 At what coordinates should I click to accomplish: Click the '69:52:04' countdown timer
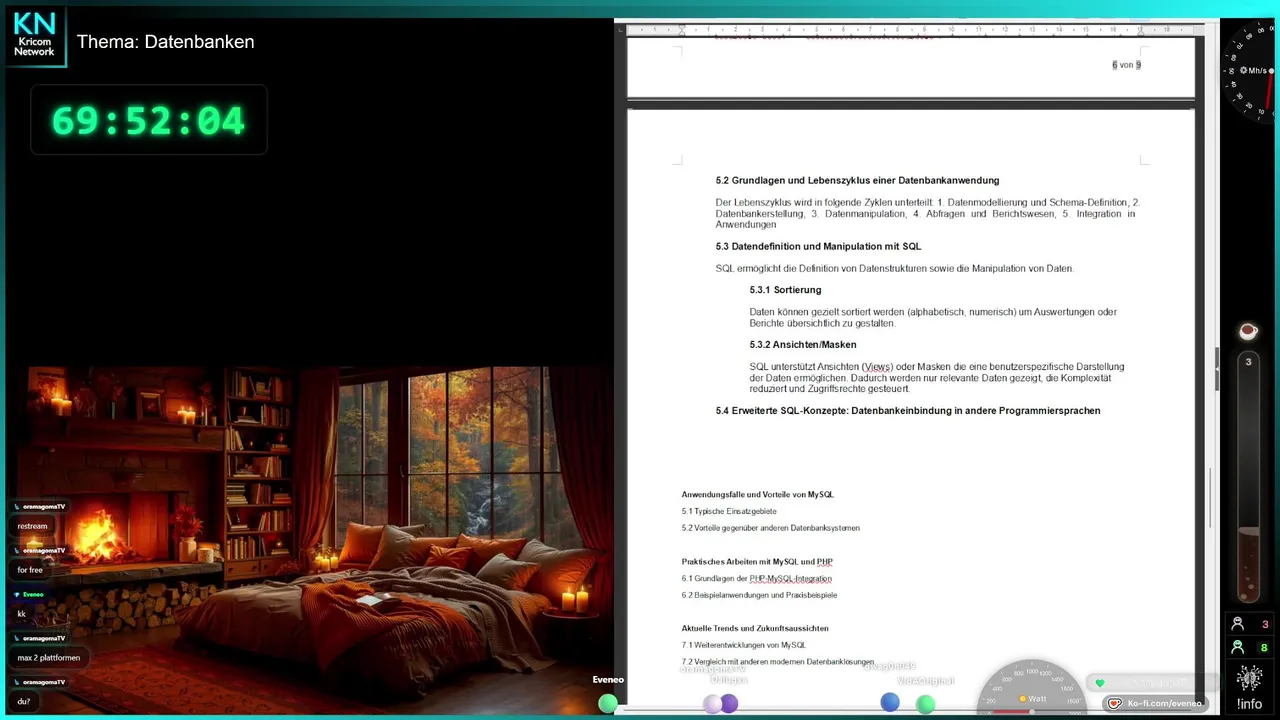point(148,121)
